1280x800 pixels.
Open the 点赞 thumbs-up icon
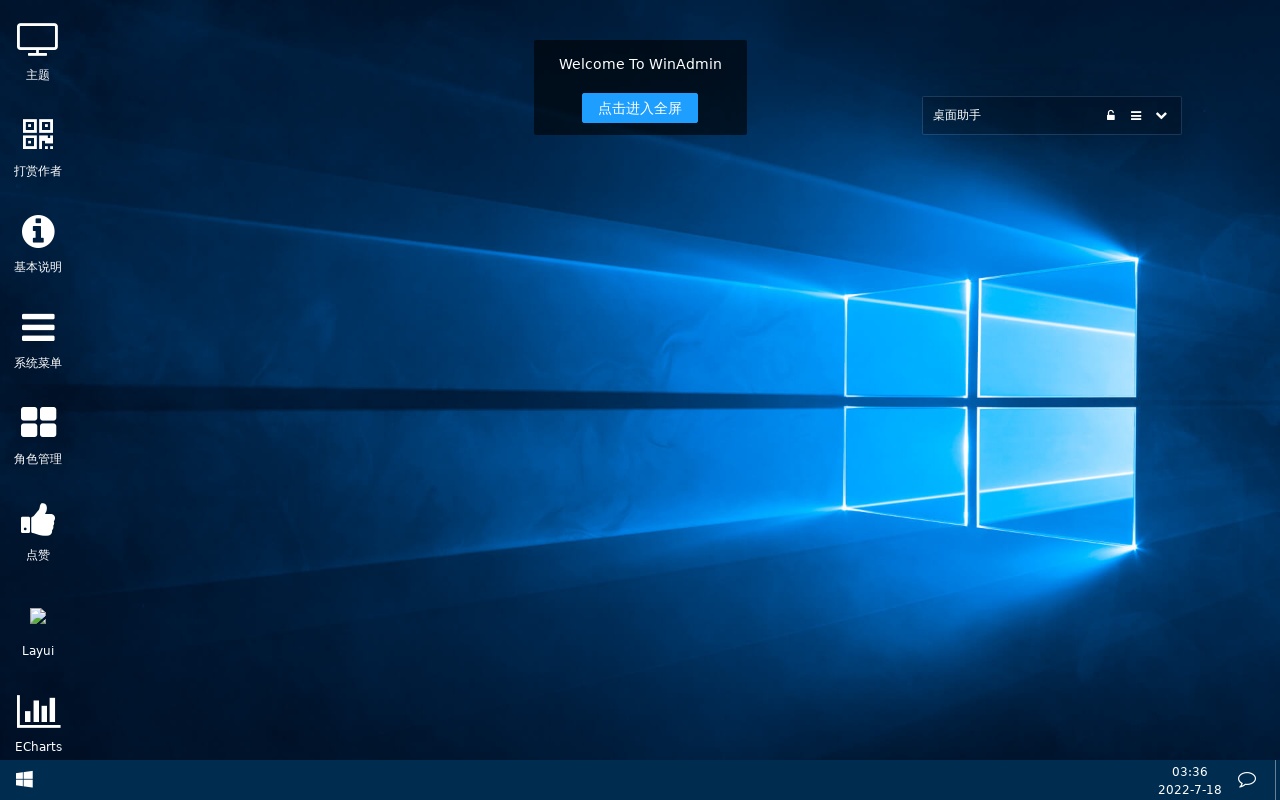pyautogui.click(x=38, y=519)
